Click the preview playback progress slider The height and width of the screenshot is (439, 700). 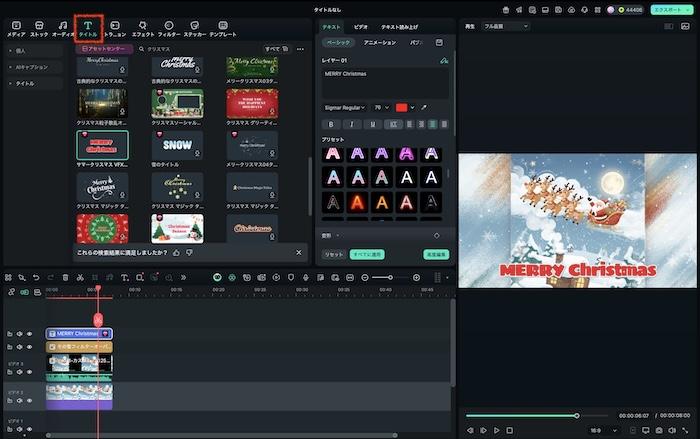536,416
